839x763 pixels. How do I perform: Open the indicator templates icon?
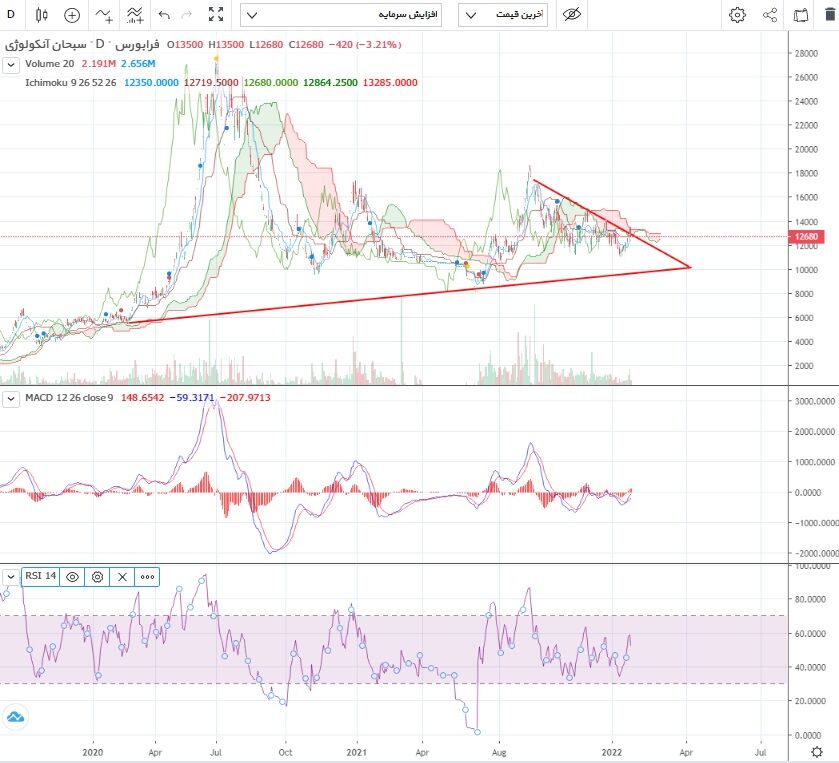[x=135, y=15]
